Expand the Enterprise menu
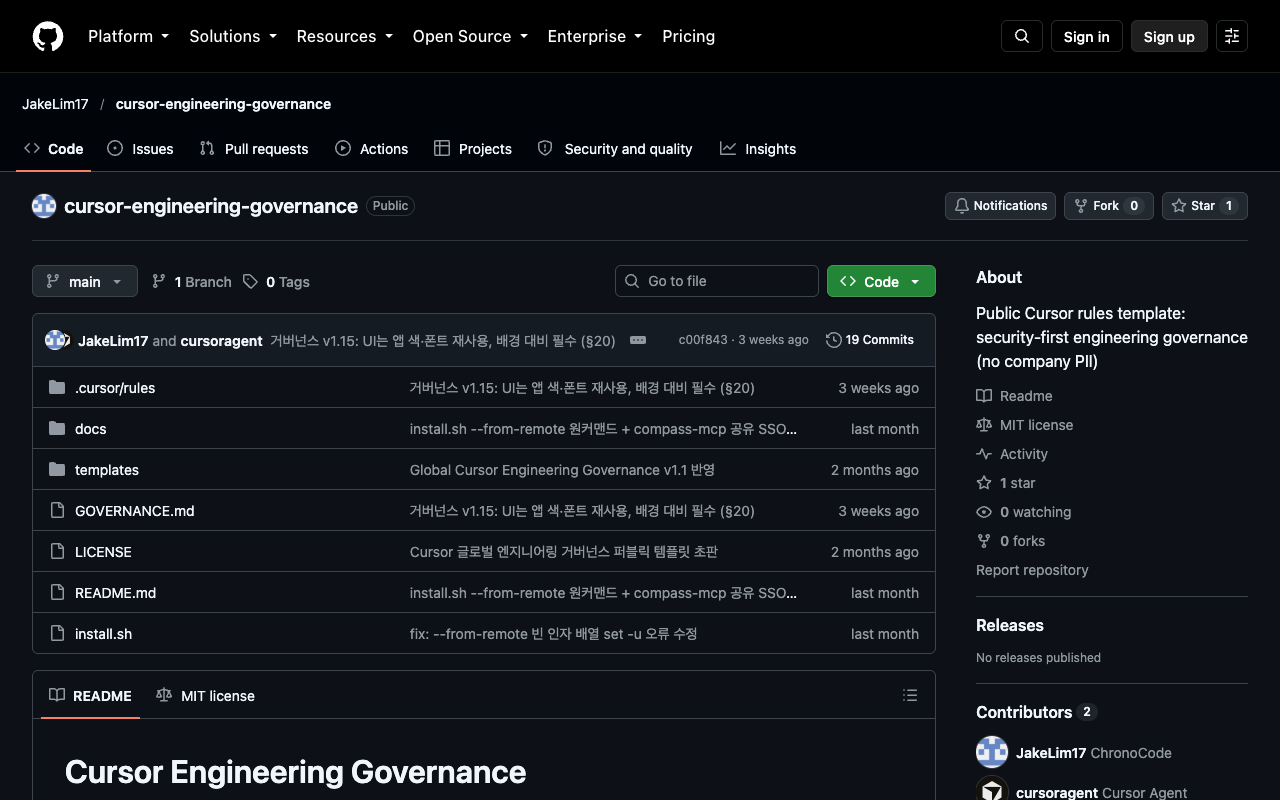The width and height of the screenshot is (1280, 800). [x=594, y=36]
